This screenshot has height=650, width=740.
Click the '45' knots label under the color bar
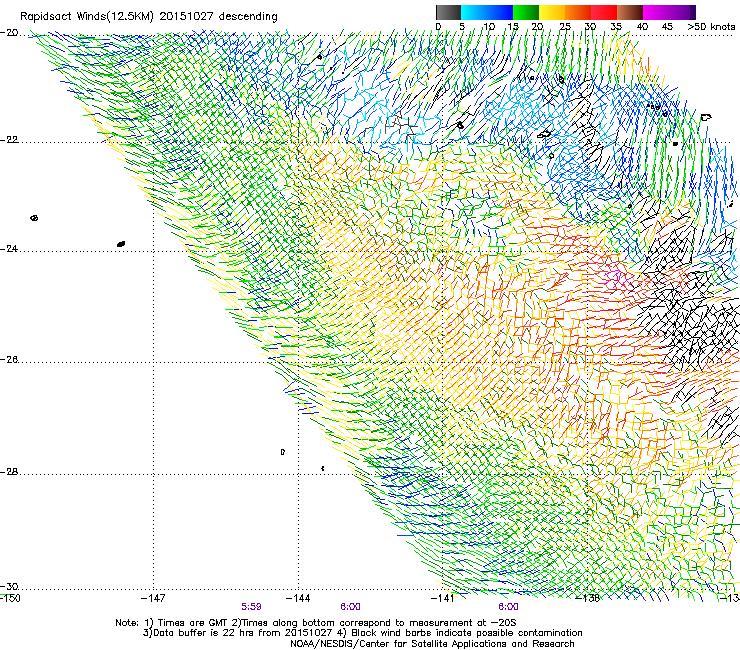pos(667,27)
